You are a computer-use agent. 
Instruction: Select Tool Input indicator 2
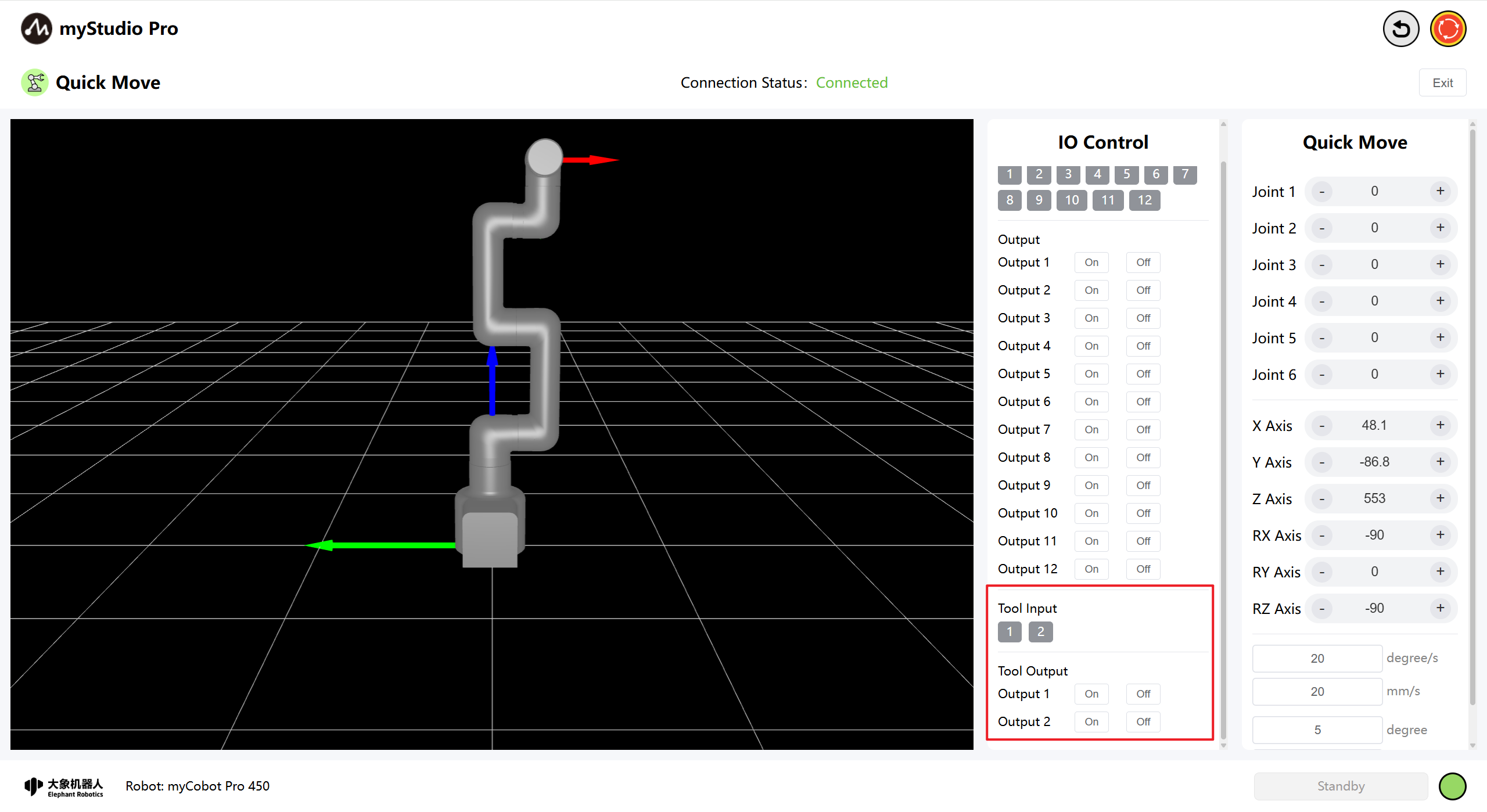(1040, 631)
